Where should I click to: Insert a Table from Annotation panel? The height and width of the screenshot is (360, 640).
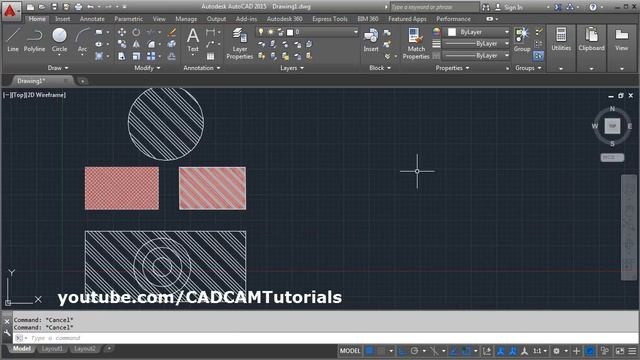click(210, 56)
